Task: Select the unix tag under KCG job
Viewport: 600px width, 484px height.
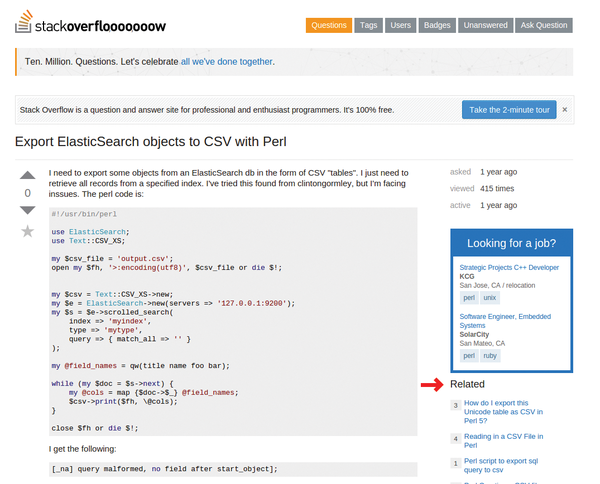Action: (x=489, y=298)
